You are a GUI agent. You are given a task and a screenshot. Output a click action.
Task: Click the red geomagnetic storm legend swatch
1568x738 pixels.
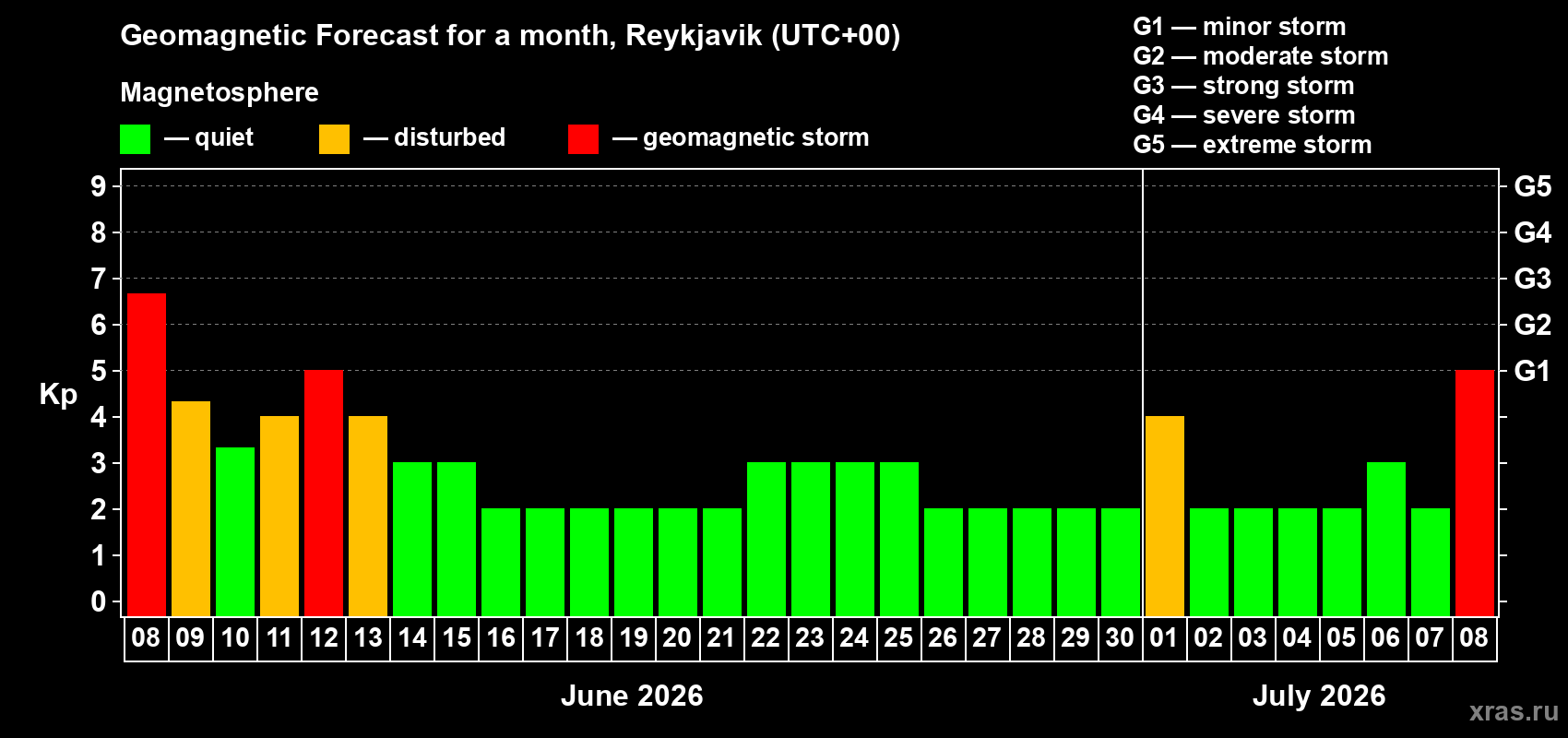(583, 139)
